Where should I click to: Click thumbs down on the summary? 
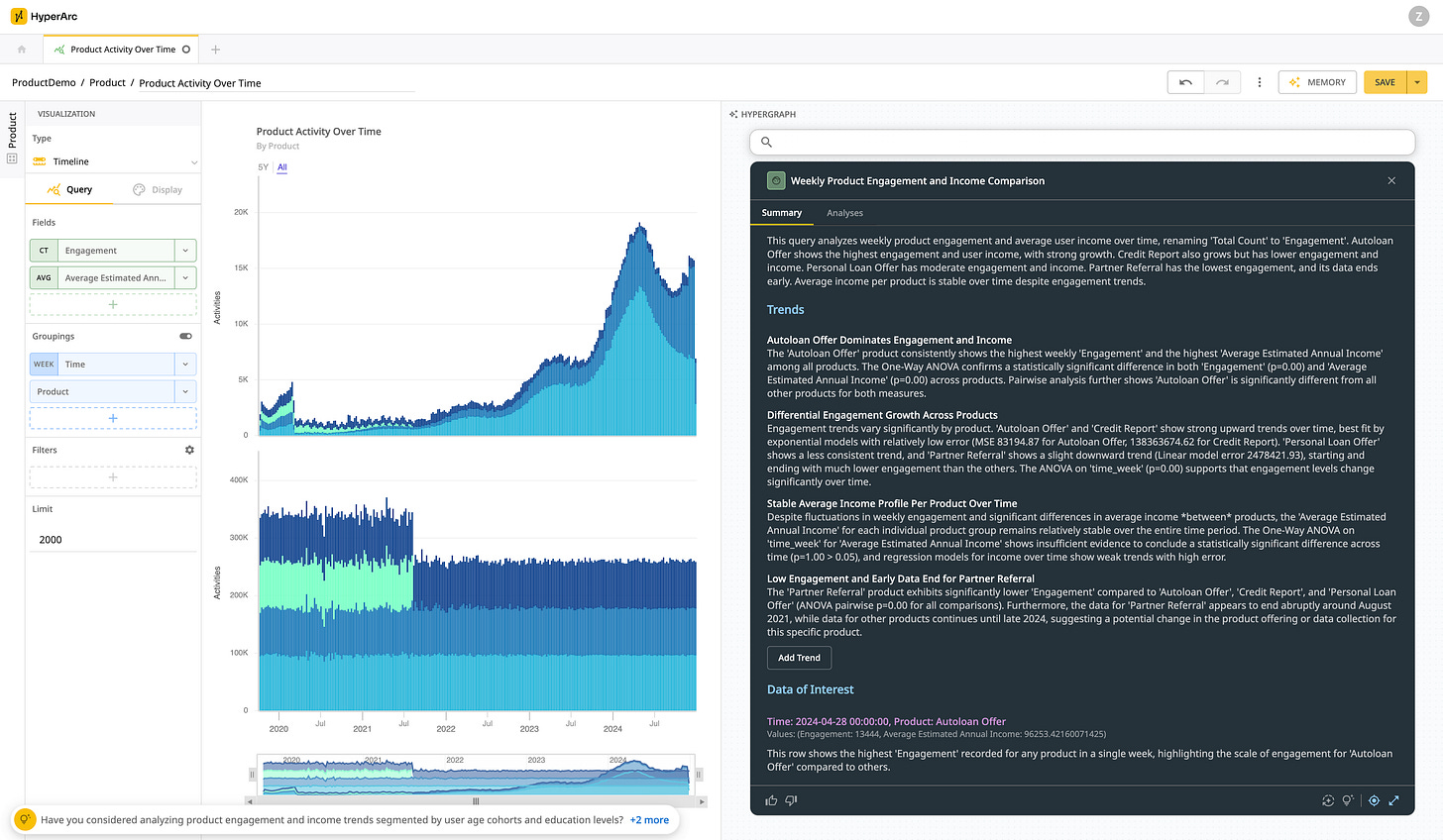point(791,800)
